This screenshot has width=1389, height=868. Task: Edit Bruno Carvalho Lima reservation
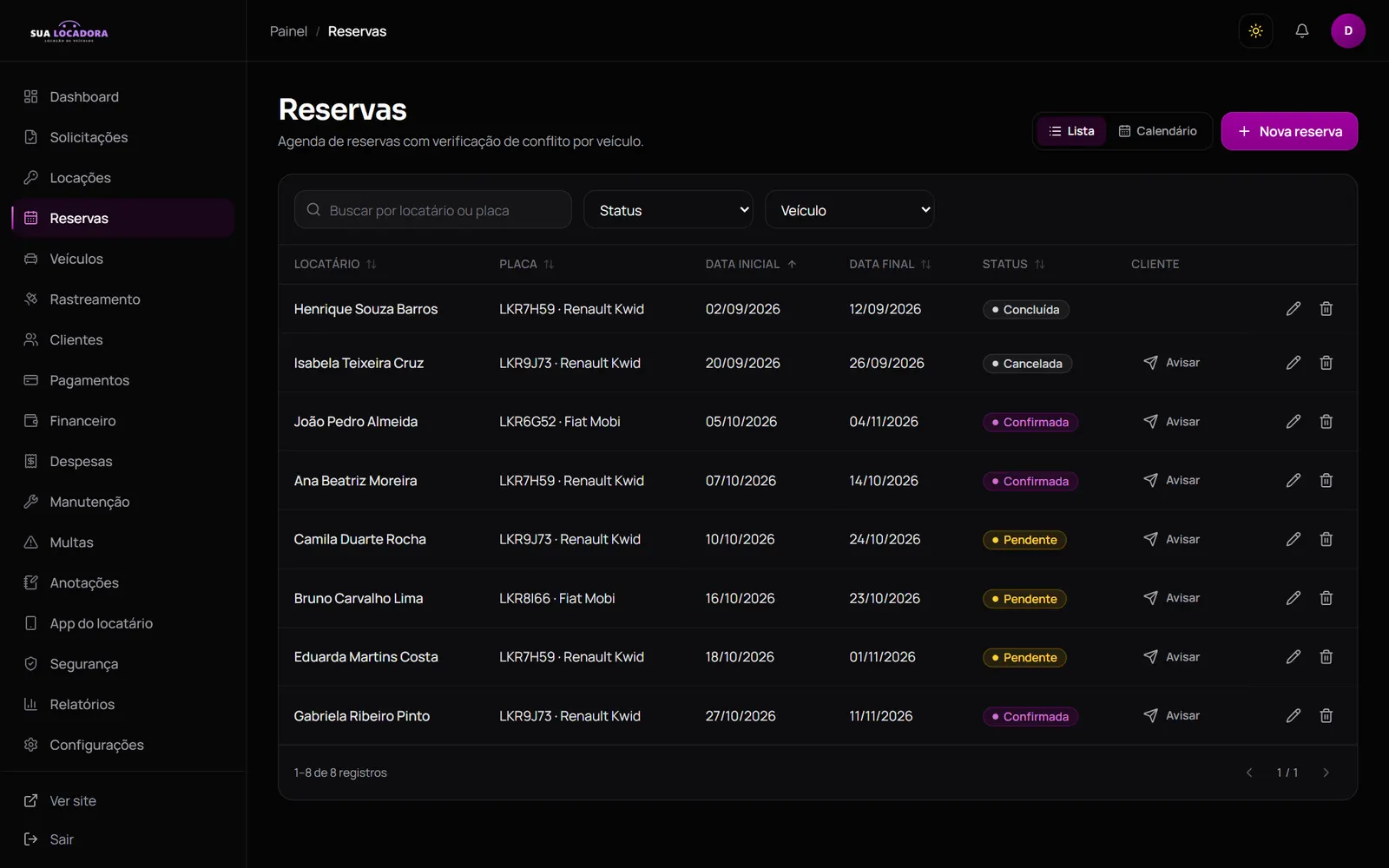[1294, 598]
